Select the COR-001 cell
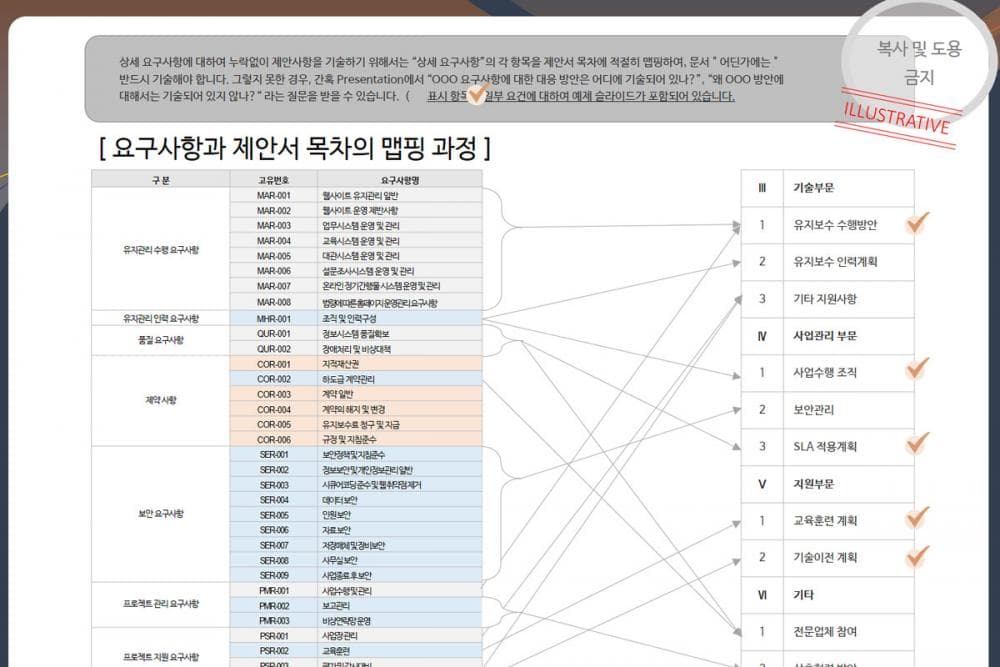The width and height of the screenshot is (1000, 667). (x=274, y=364)
